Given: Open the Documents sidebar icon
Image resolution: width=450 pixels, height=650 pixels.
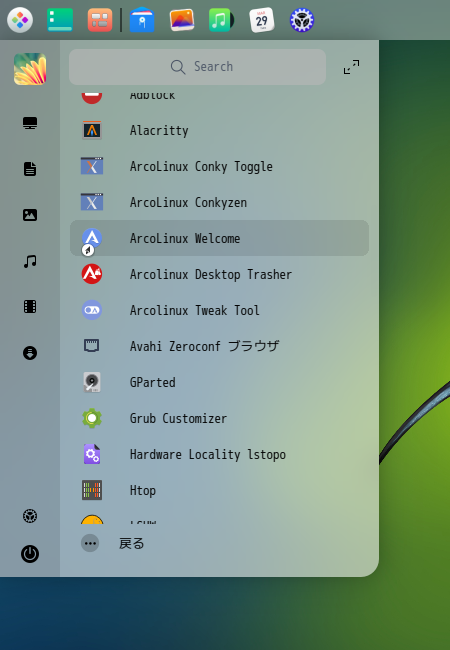Looking at the screenshot, I should coord(30,169).
